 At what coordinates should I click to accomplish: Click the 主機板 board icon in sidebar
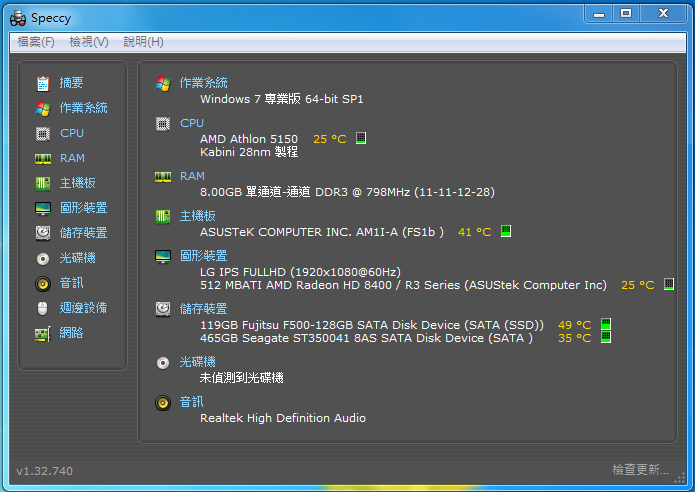pos(43,183)
